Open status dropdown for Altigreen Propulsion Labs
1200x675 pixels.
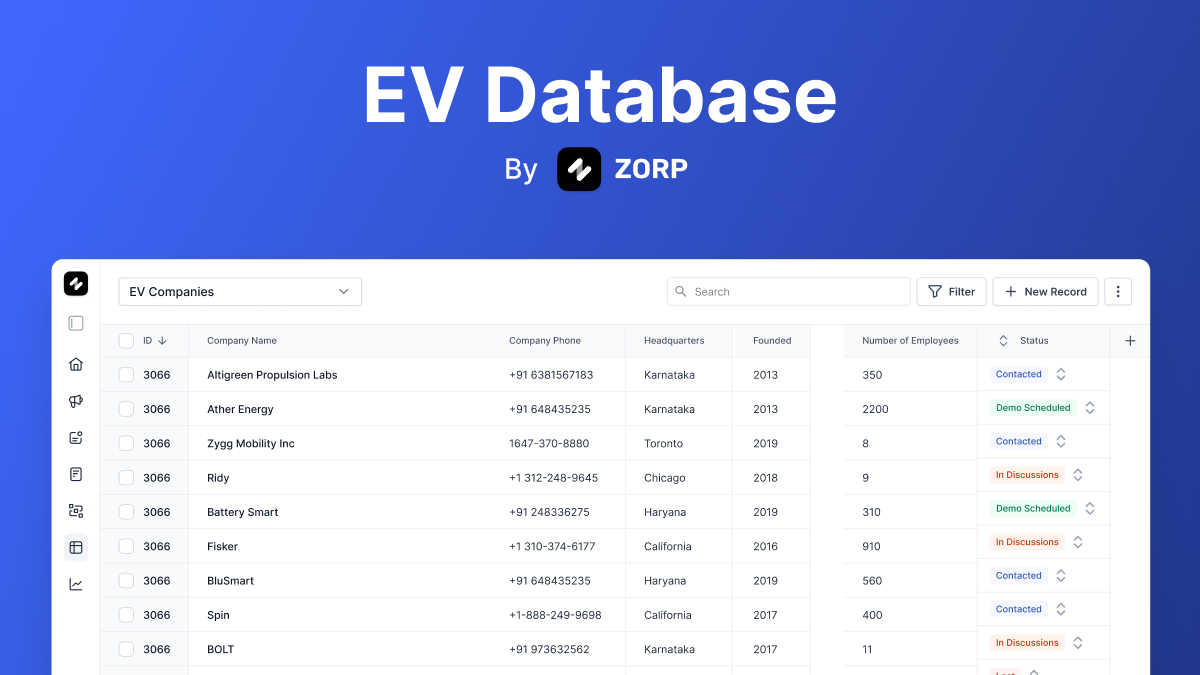[x=1060, y=374]
